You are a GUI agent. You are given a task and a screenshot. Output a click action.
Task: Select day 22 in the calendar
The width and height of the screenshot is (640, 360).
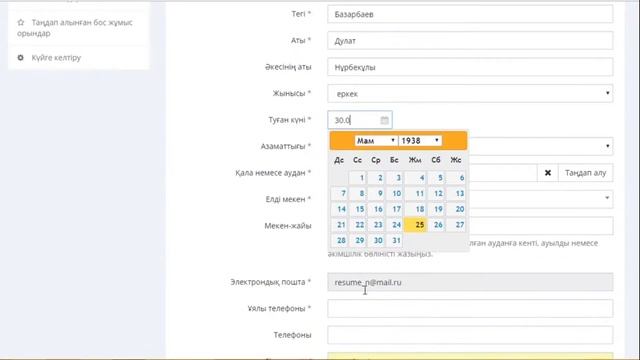coord(358,224)
